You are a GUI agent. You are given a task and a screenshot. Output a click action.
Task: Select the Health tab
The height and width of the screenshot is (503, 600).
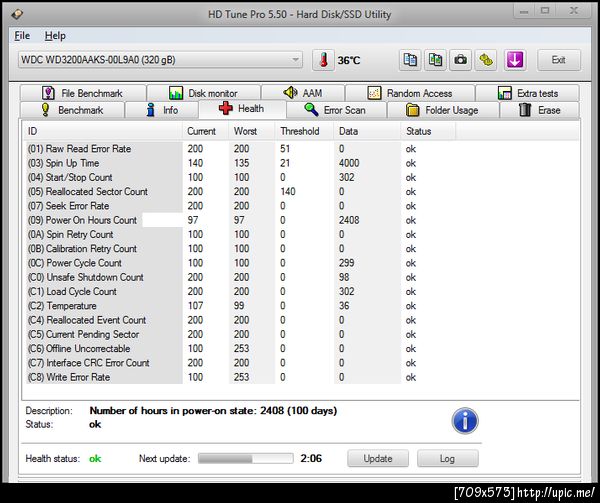pyautogui.click(x=242, y=109)
